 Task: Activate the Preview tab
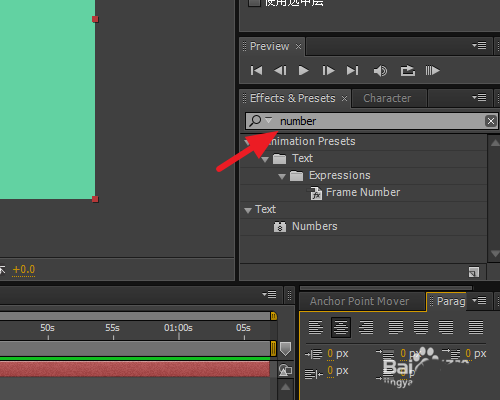(269, 46)
